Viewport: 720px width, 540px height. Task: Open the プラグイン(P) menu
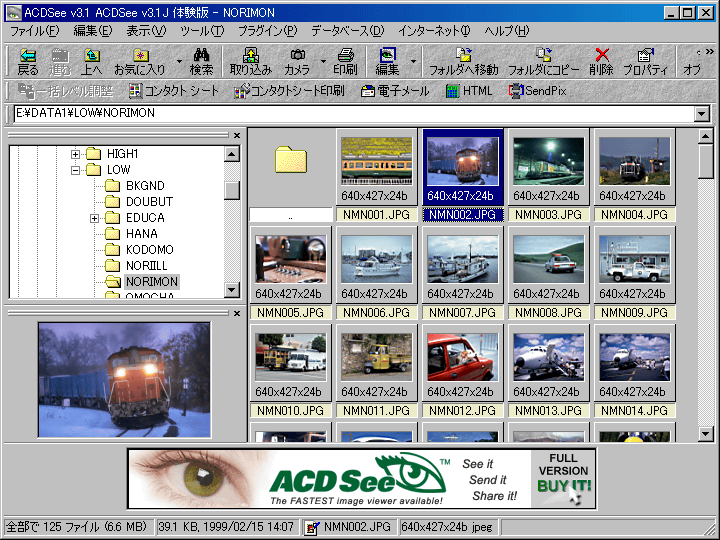[x=268, y=31]
